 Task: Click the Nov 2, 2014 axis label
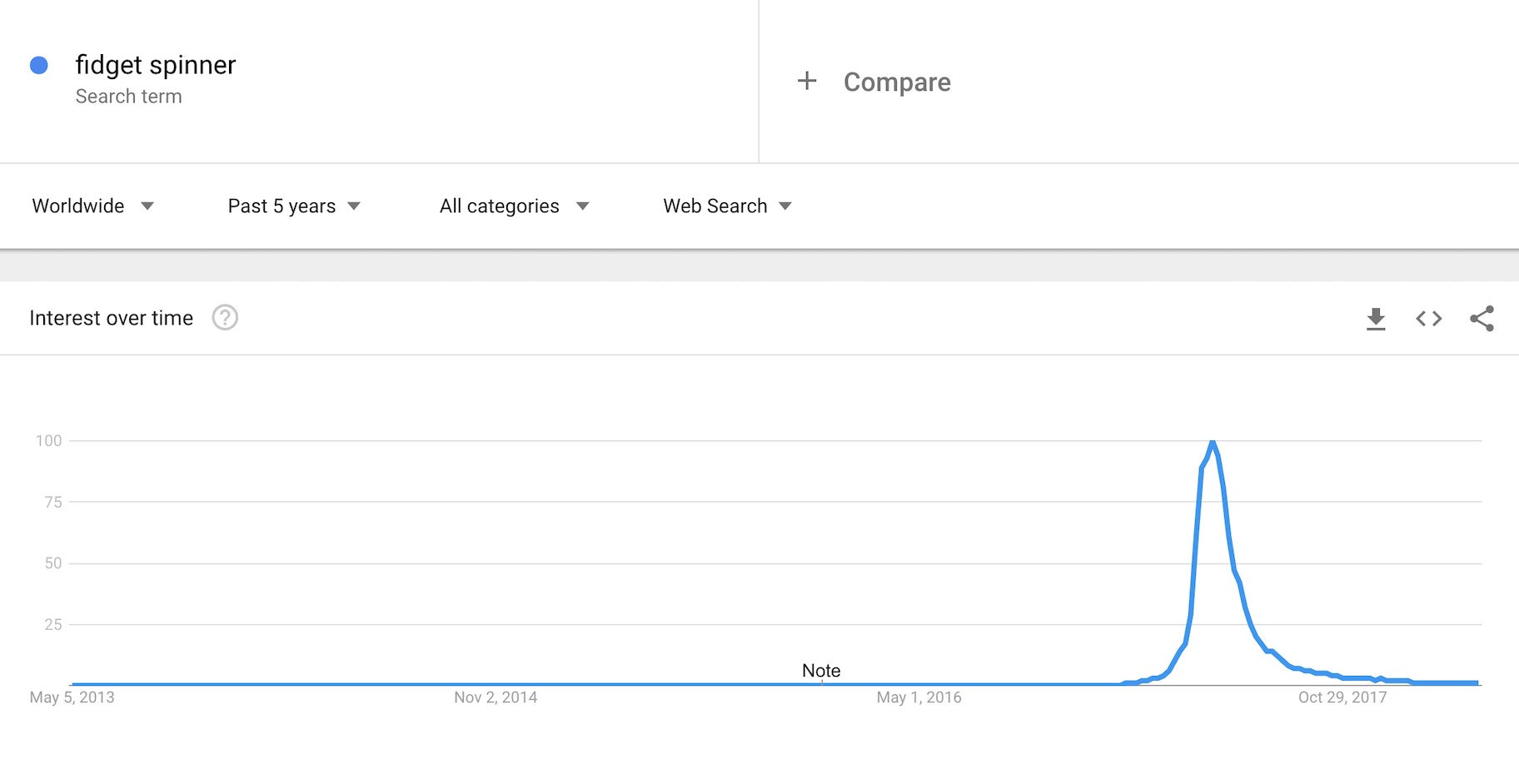[496, 697]
